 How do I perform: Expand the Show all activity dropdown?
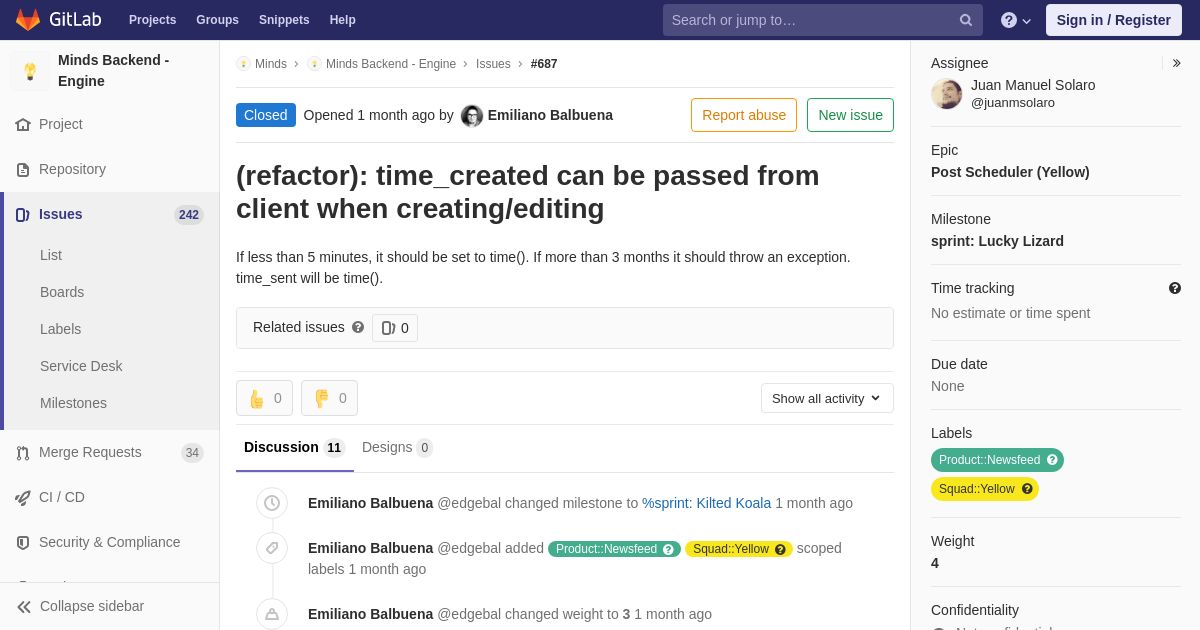[827, 398]
